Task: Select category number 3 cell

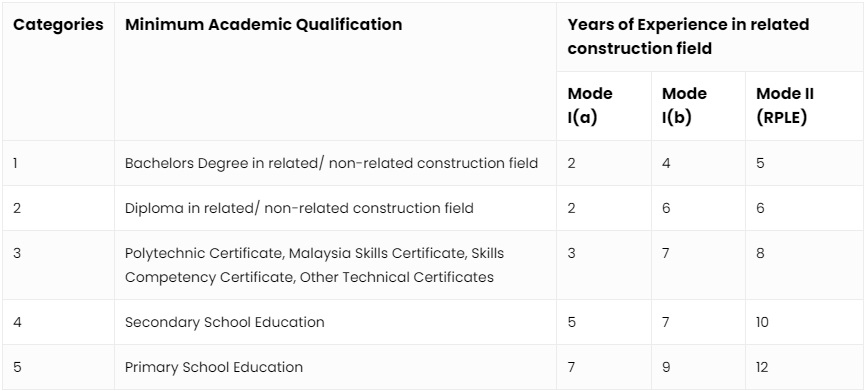Action: (x=17, y=253)
